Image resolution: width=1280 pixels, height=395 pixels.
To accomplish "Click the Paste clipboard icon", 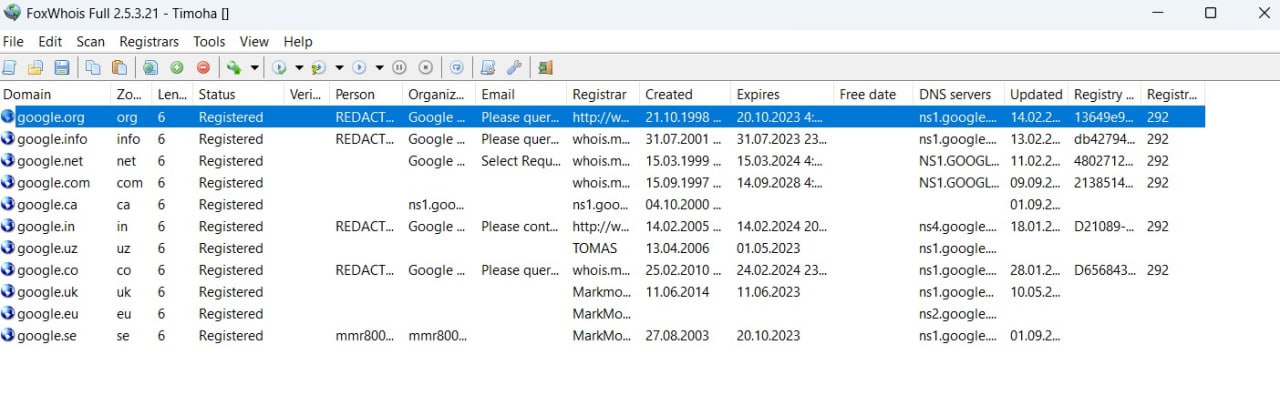I will (119, 68).
